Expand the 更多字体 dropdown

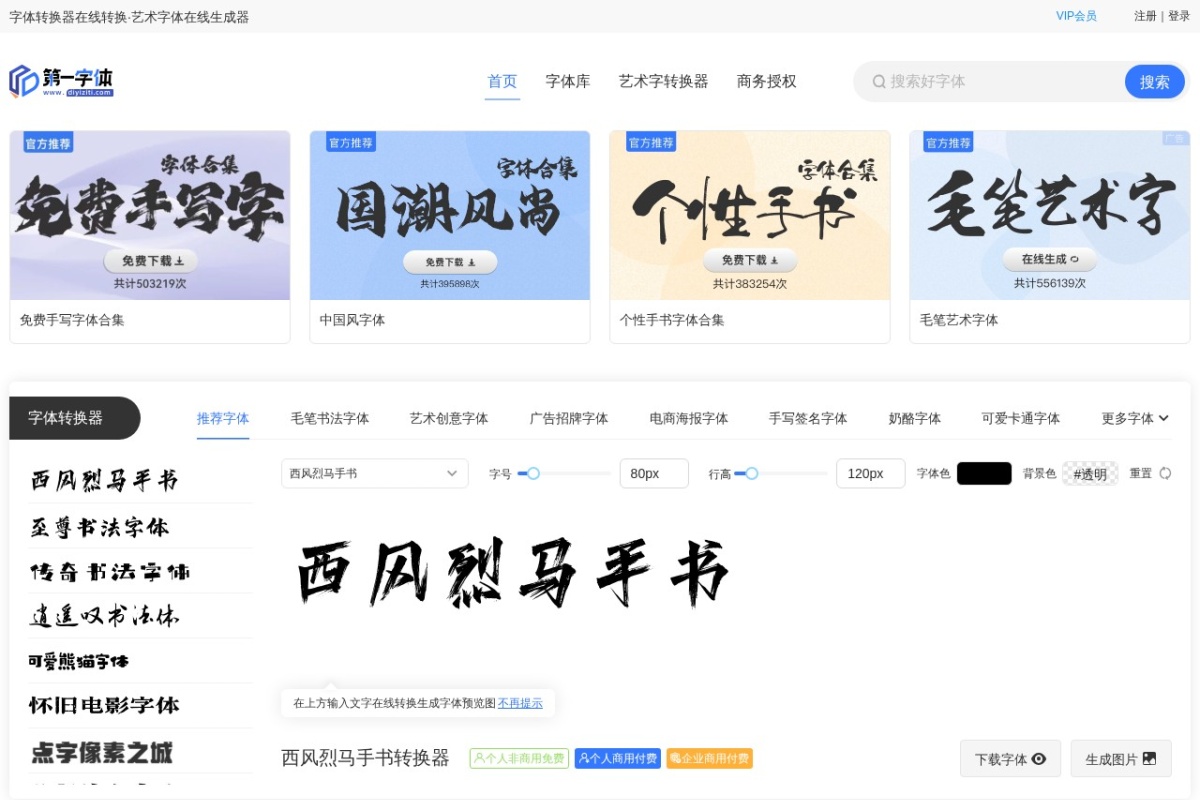(x=1135, y=418)
